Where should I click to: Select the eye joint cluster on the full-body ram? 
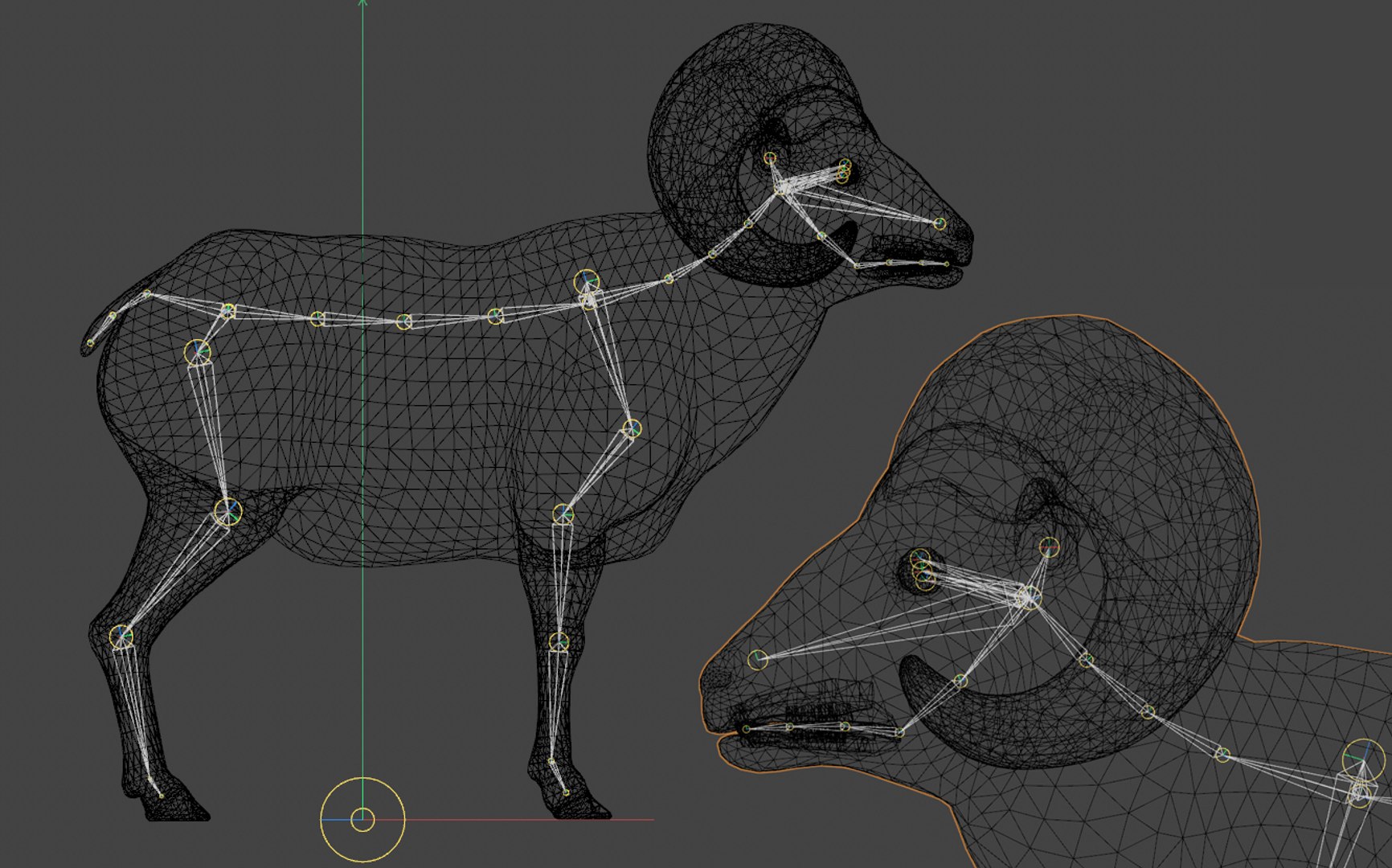pyautogui.click(x=843, y=170)
